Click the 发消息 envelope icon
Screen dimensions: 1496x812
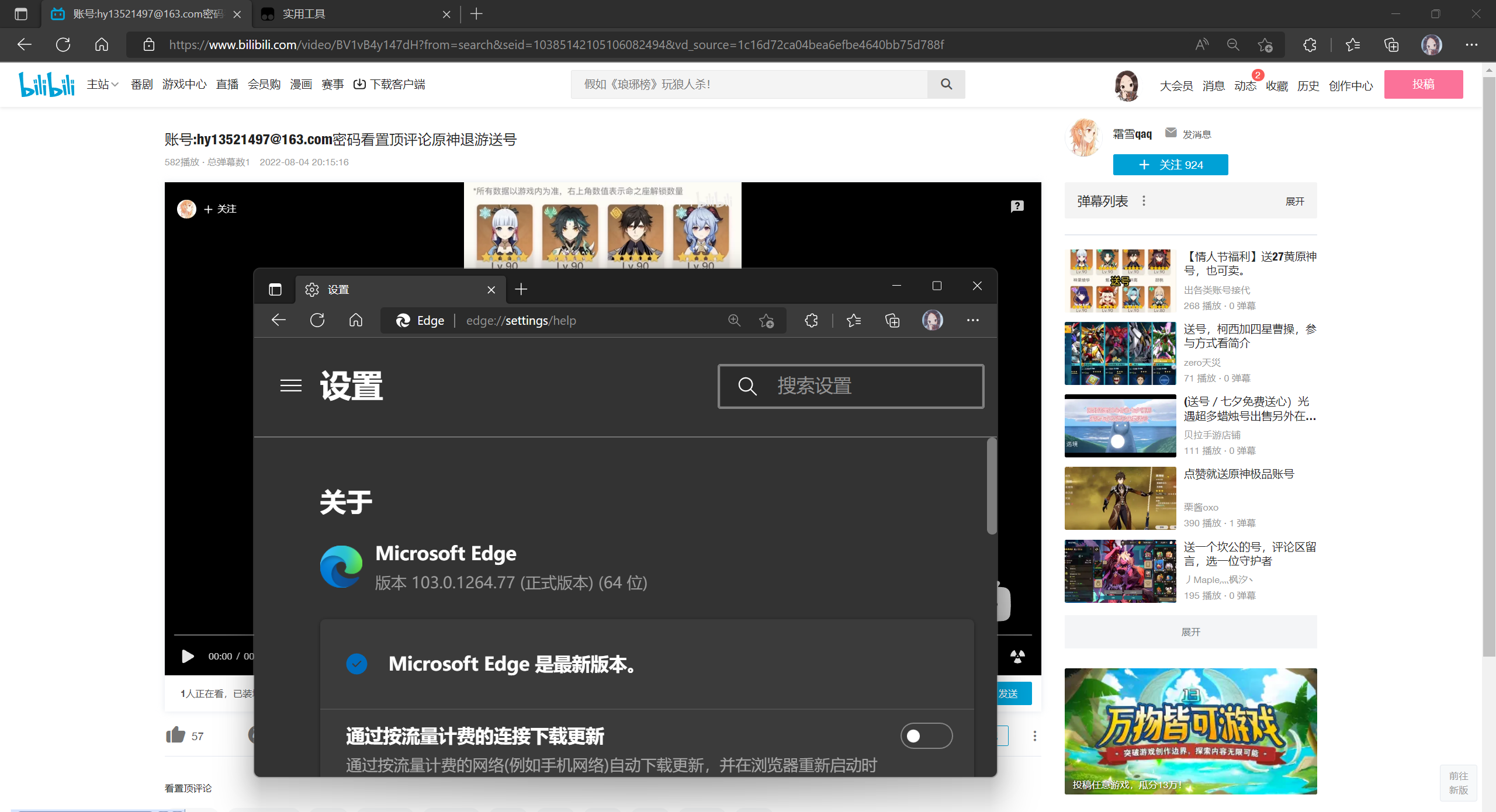coord(1171,133)
